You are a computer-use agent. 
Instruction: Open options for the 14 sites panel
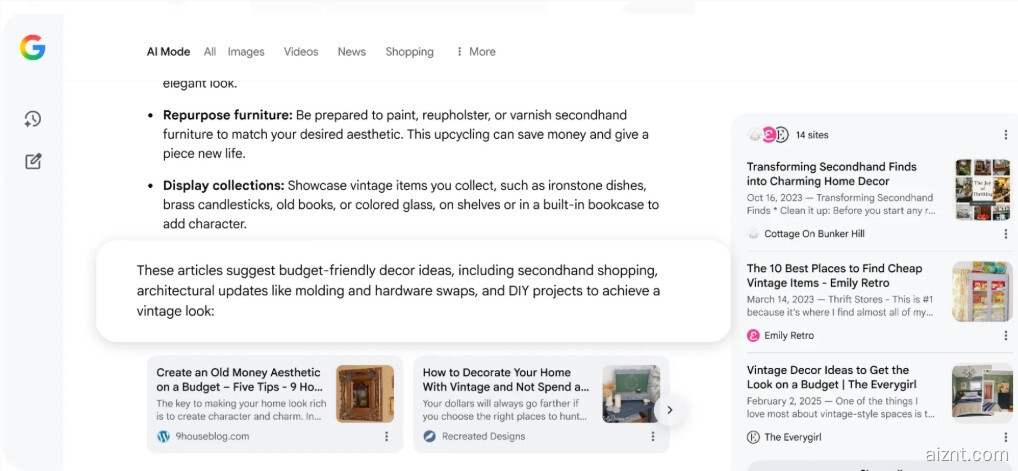point(1005,135)
